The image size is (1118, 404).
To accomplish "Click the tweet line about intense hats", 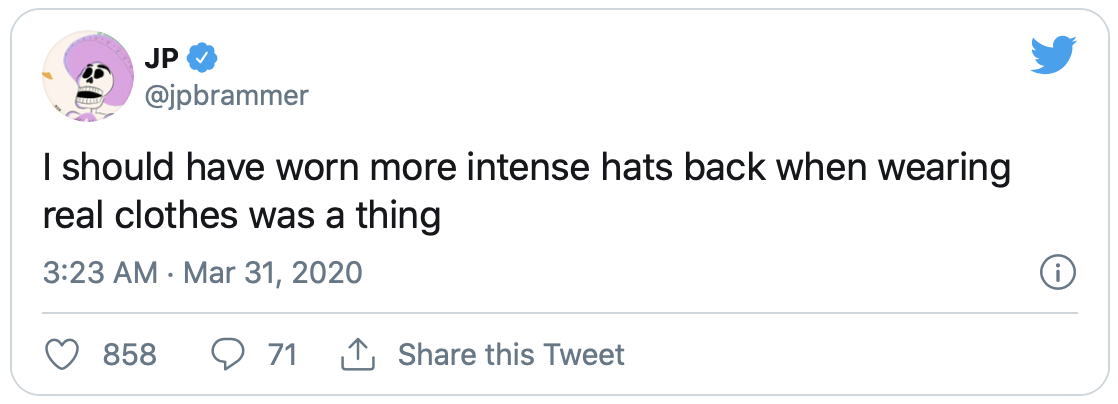I will [x=526, y=172].
